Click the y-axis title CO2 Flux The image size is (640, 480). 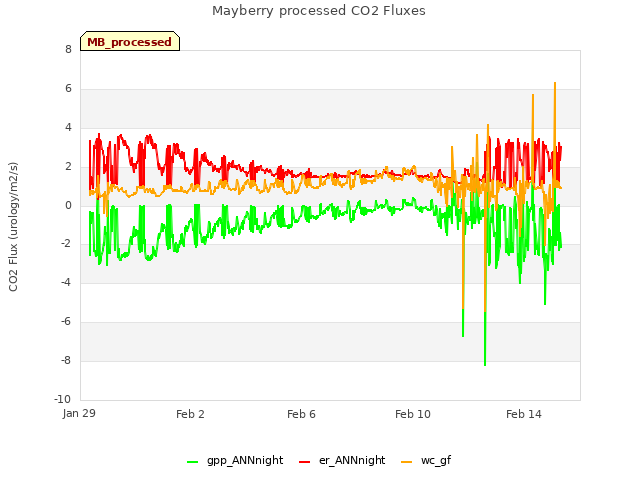click(x=13, y=227)
